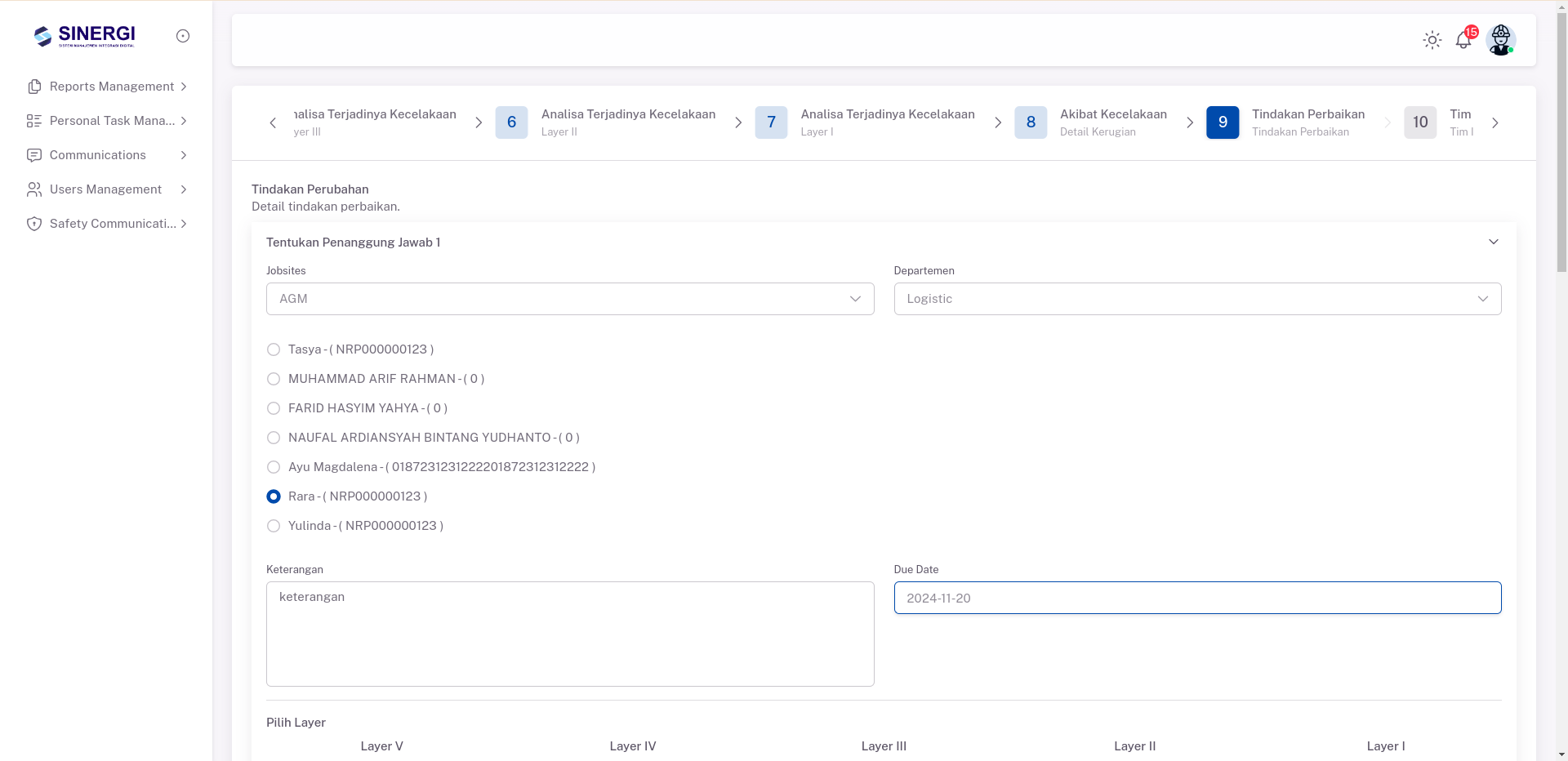Select Ayu Magdalena radio option

(x=274, y=467)
